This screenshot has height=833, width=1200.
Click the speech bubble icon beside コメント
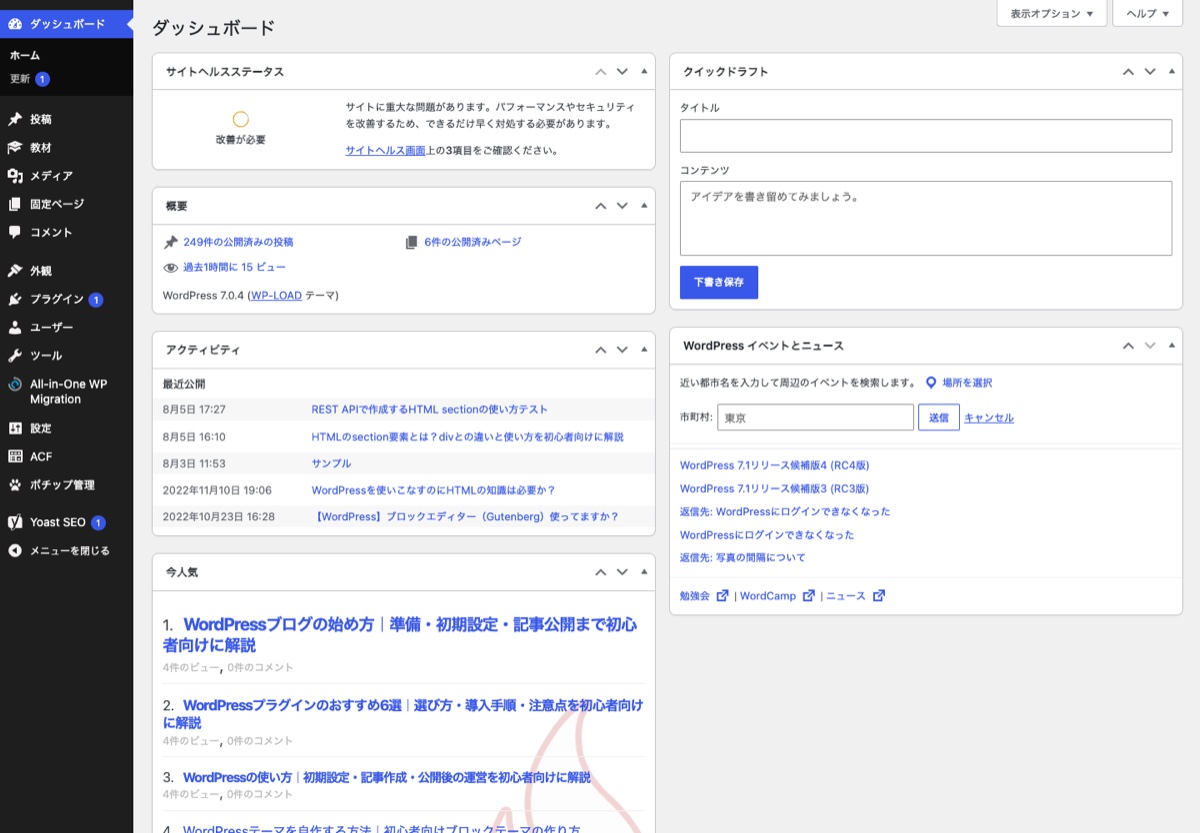pyautogui.click(x=15, y=232)
